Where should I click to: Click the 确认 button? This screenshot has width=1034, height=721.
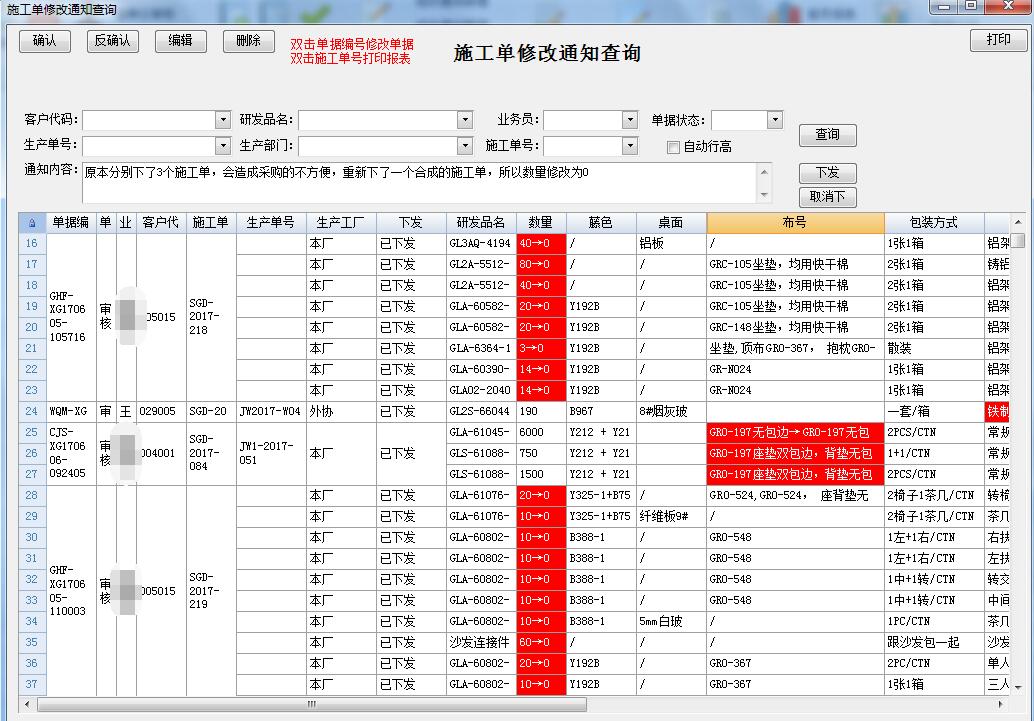(x=45, y=41)
